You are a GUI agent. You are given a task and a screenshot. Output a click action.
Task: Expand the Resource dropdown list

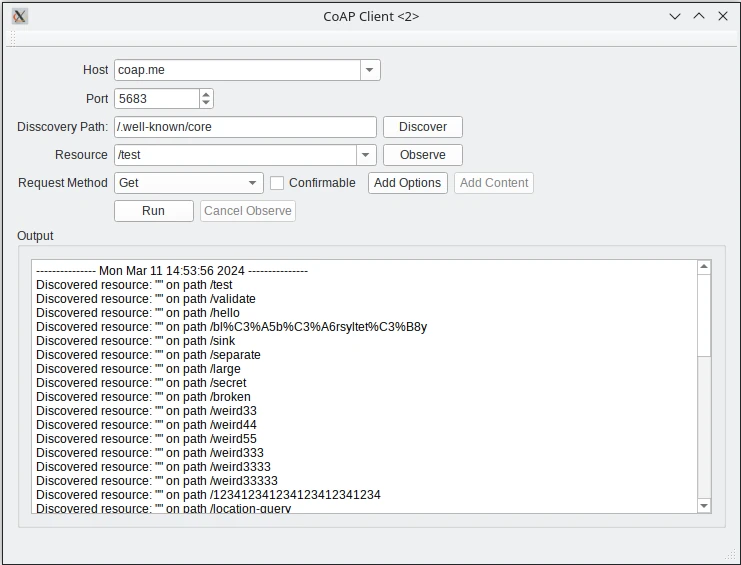tap(366, 155)
